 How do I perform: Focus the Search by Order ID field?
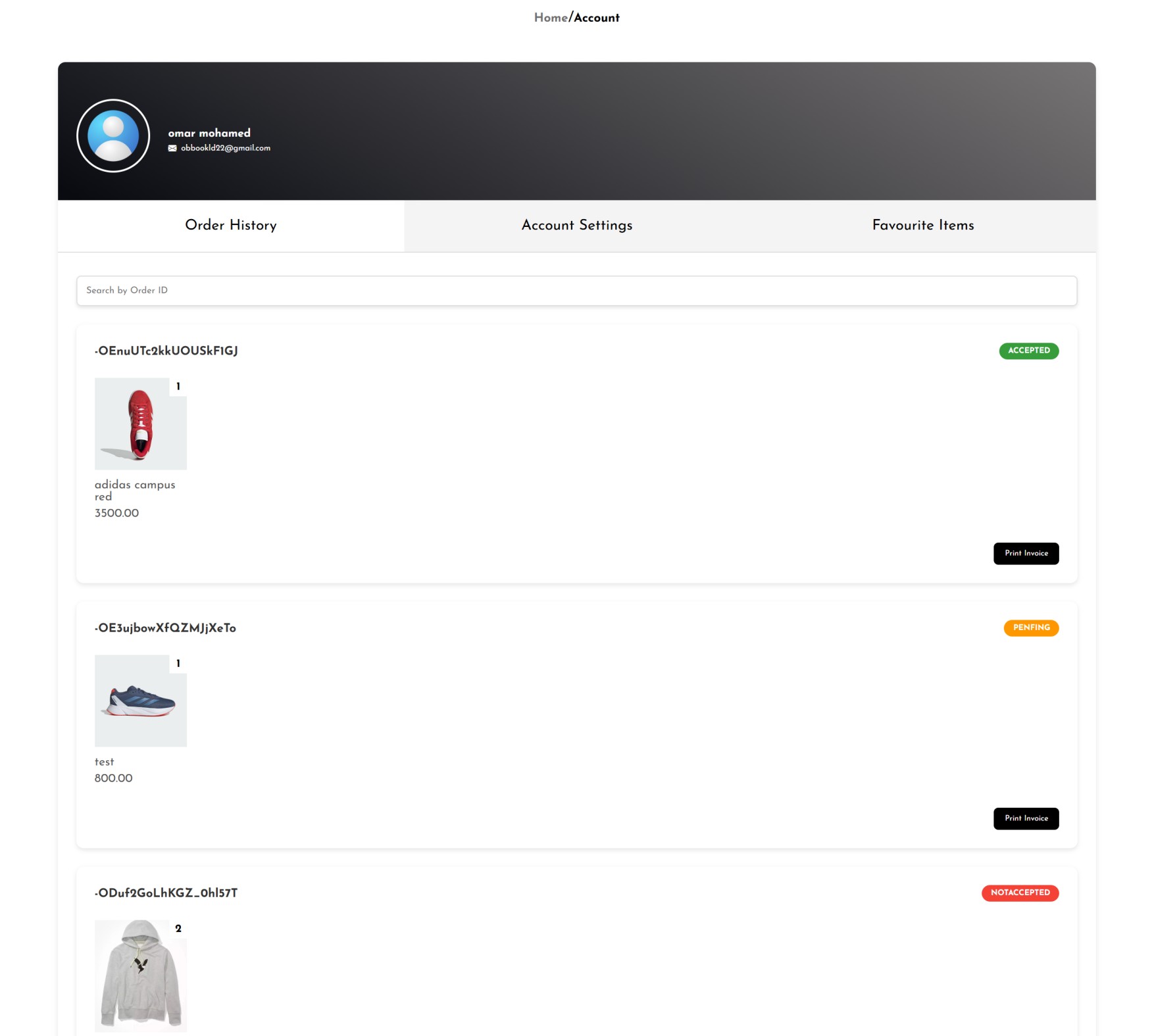[x=577, y=291]
